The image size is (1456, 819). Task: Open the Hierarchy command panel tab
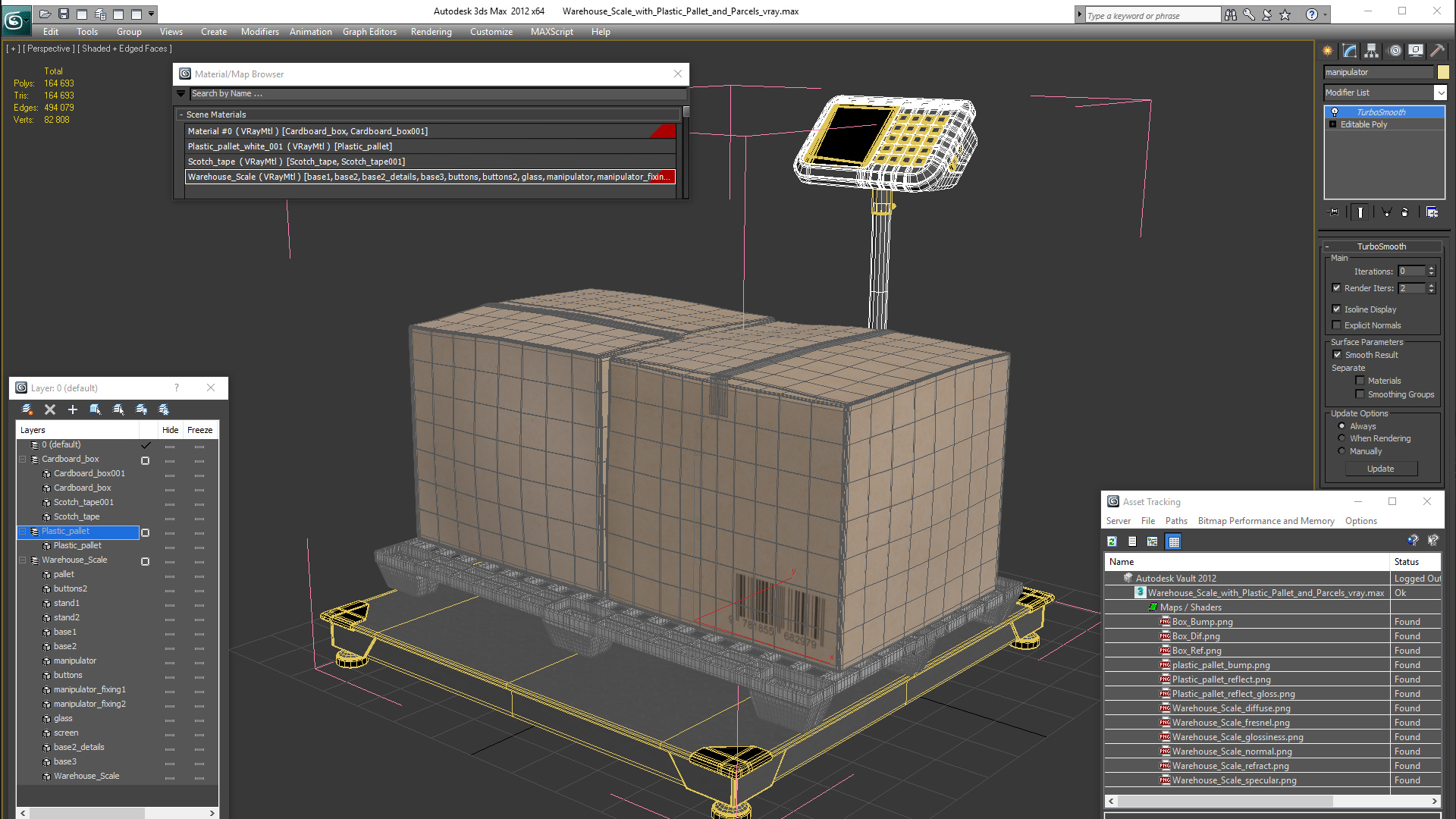click(x=1371, y=51)
